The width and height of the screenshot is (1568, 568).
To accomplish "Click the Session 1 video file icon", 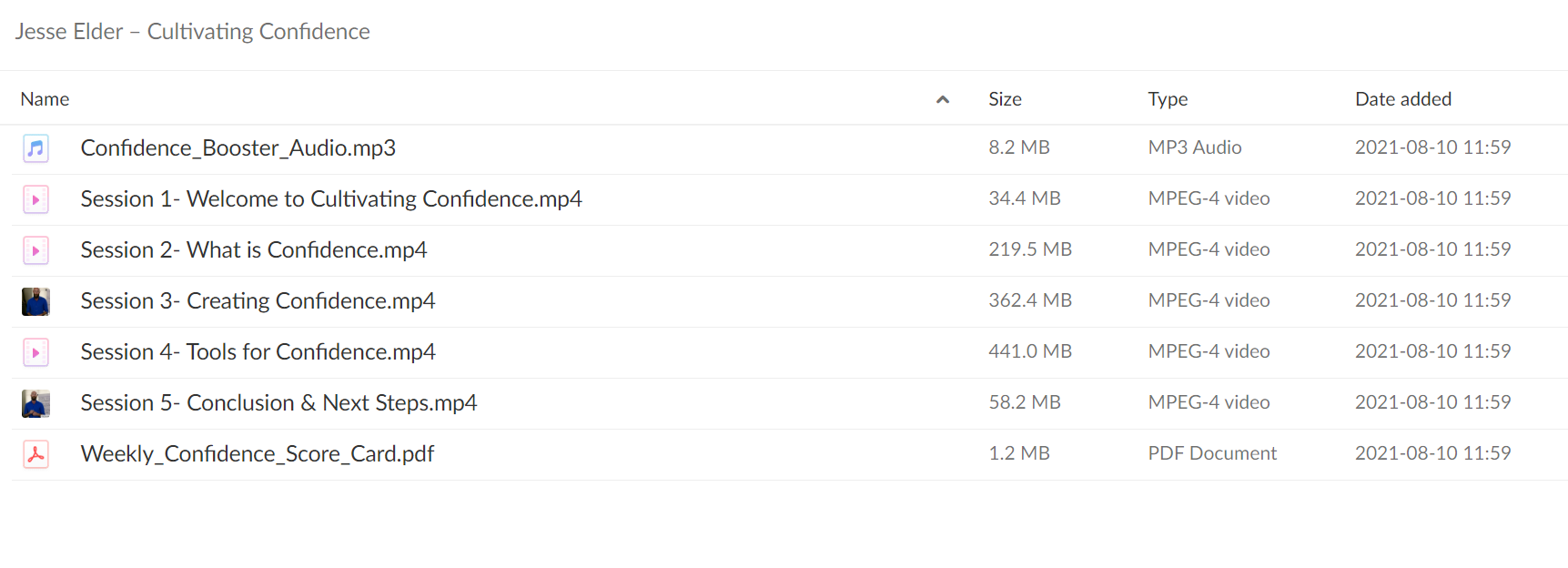I will (x=35, y=199).
